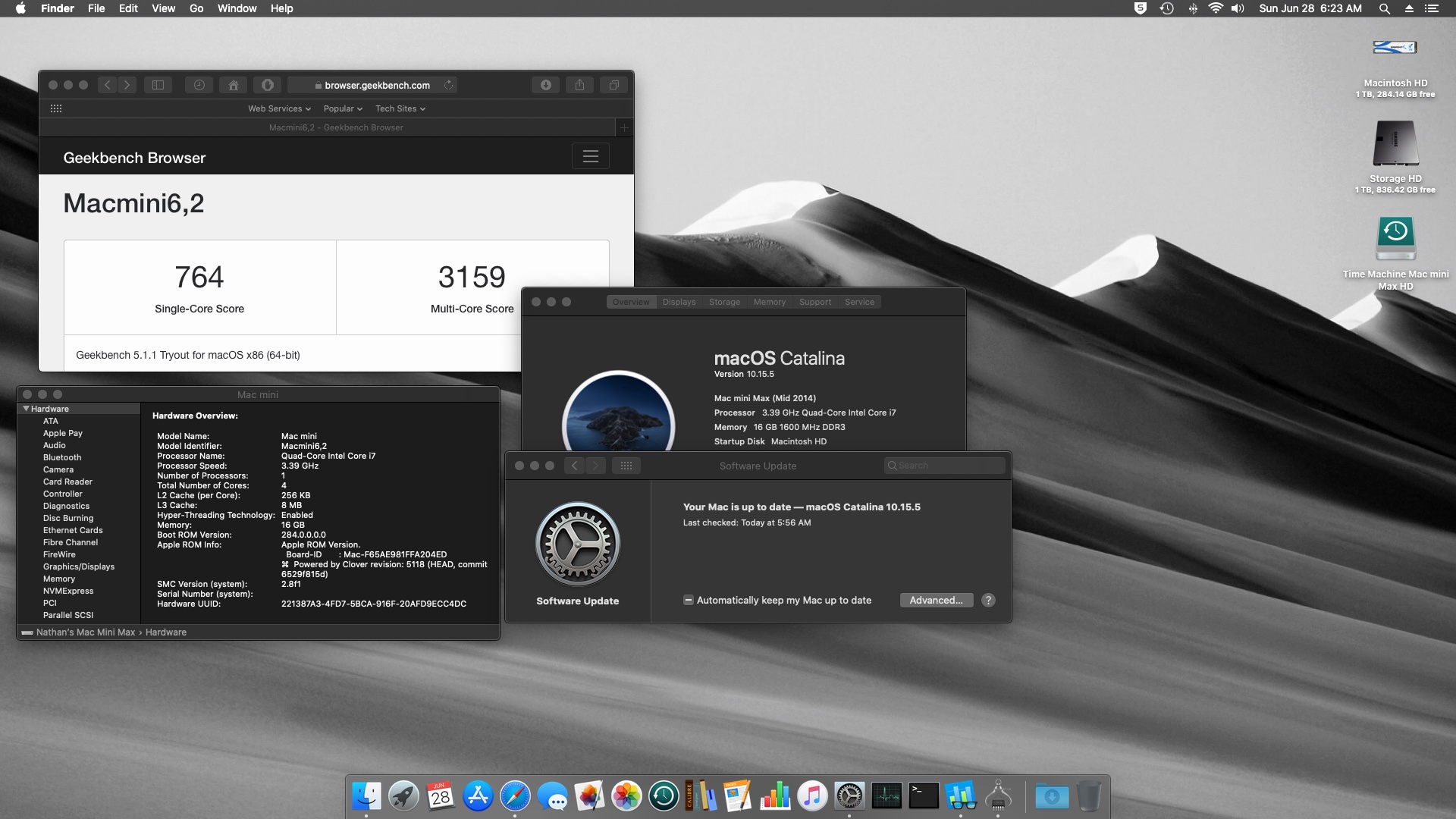
Task: Switch to Displays tab in About This Mac
Action: (679, 302)
